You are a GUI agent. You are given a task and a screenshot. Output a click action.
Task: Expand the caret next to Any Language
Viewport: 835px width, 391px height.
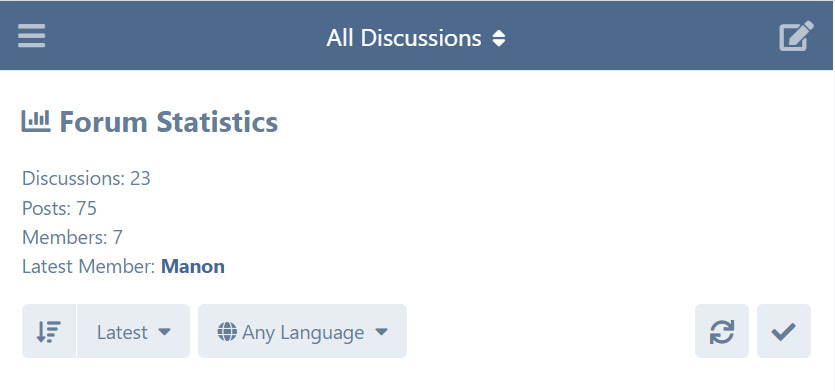(381, 332)
